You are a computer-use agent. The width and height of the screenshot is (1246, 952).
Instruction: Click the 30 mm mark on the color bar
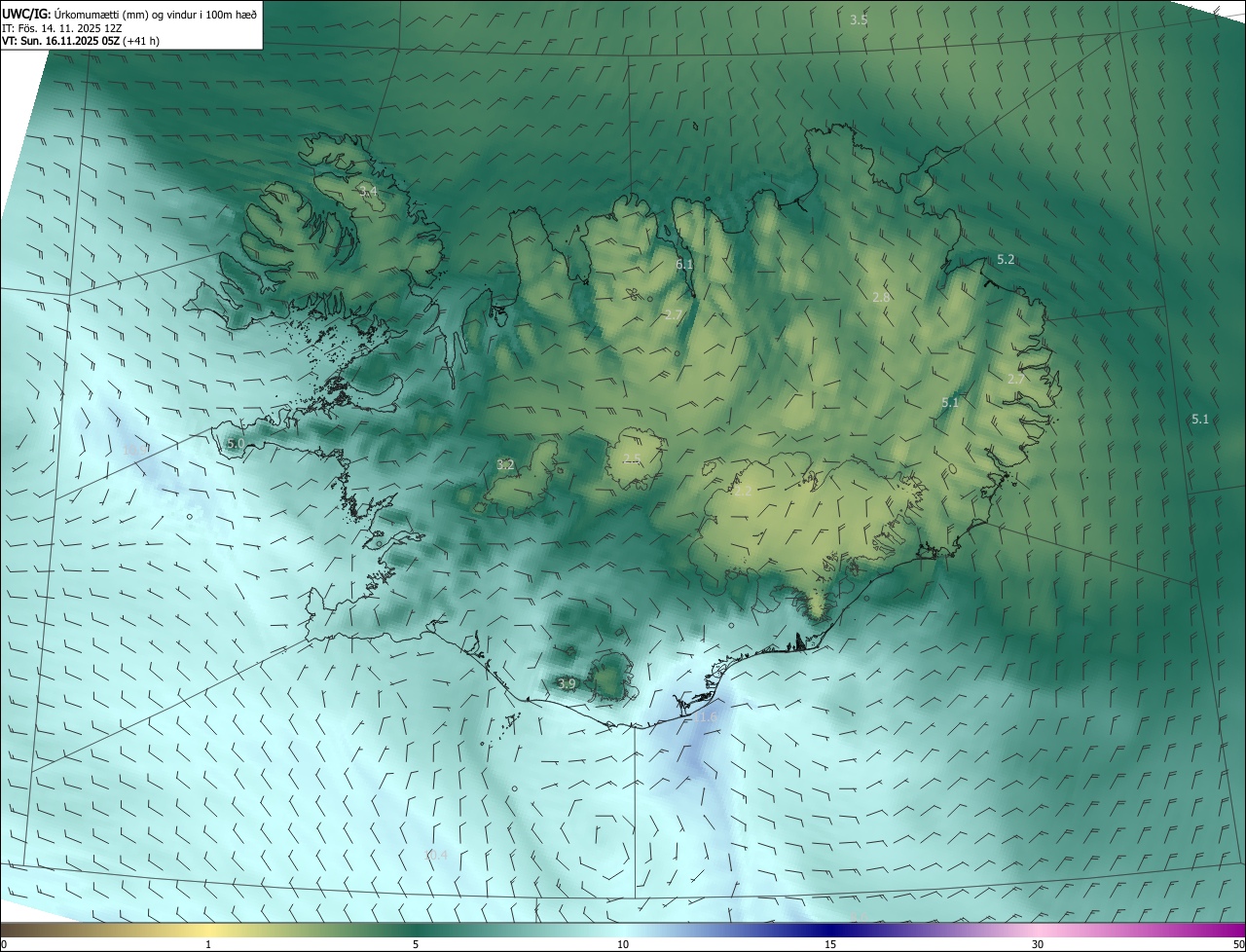point(1038,944)
